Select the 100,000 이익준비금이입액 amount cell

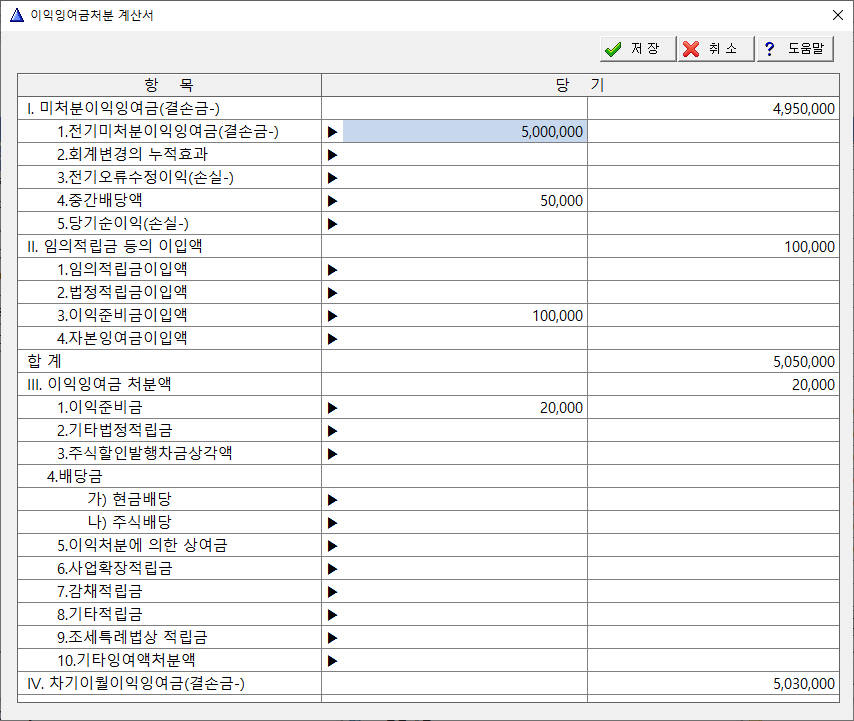tap(465, 316)
